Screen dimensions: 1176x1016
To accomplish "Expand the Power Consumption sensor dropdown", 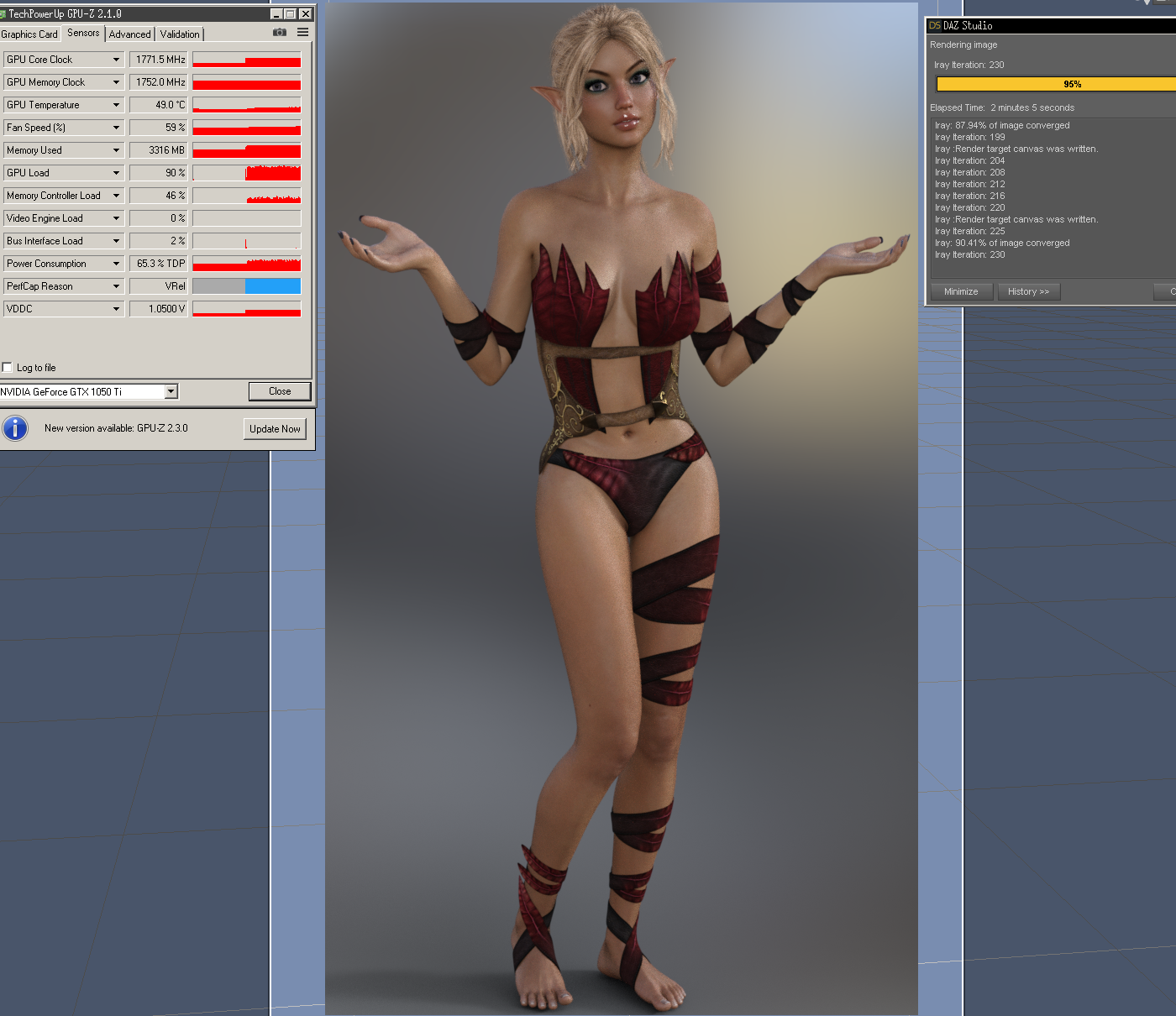I will click(x=116, y=264).
